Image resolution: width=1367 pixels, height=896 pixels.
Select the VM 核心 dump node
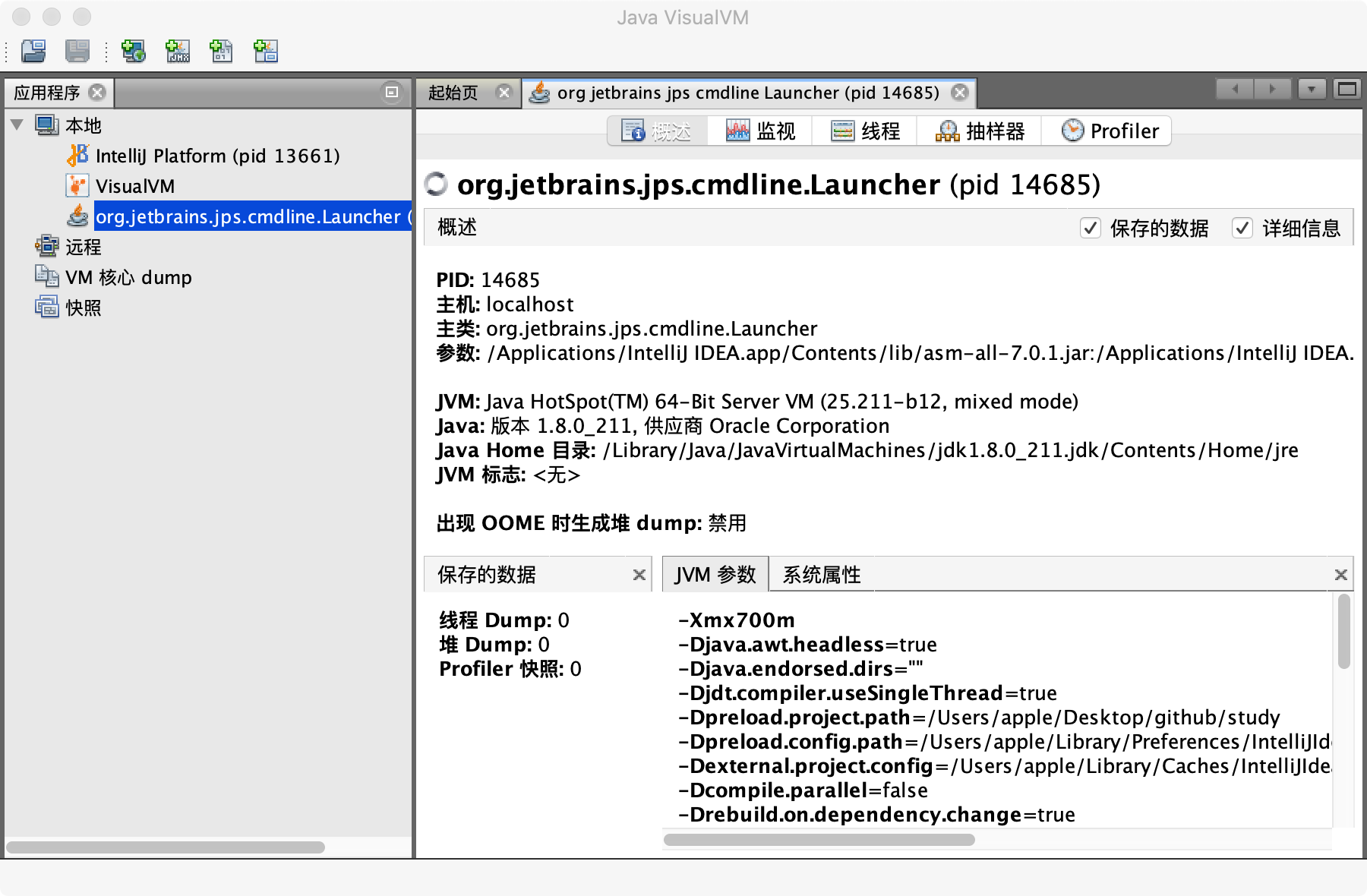coord(128,277)
